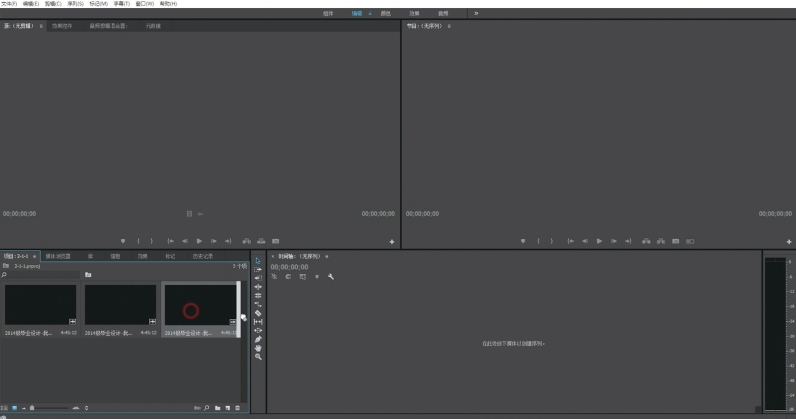Viewport: 796px width, 419px height.
Task: Open sort icons menu in project panel
Action: tap(86, 408)
